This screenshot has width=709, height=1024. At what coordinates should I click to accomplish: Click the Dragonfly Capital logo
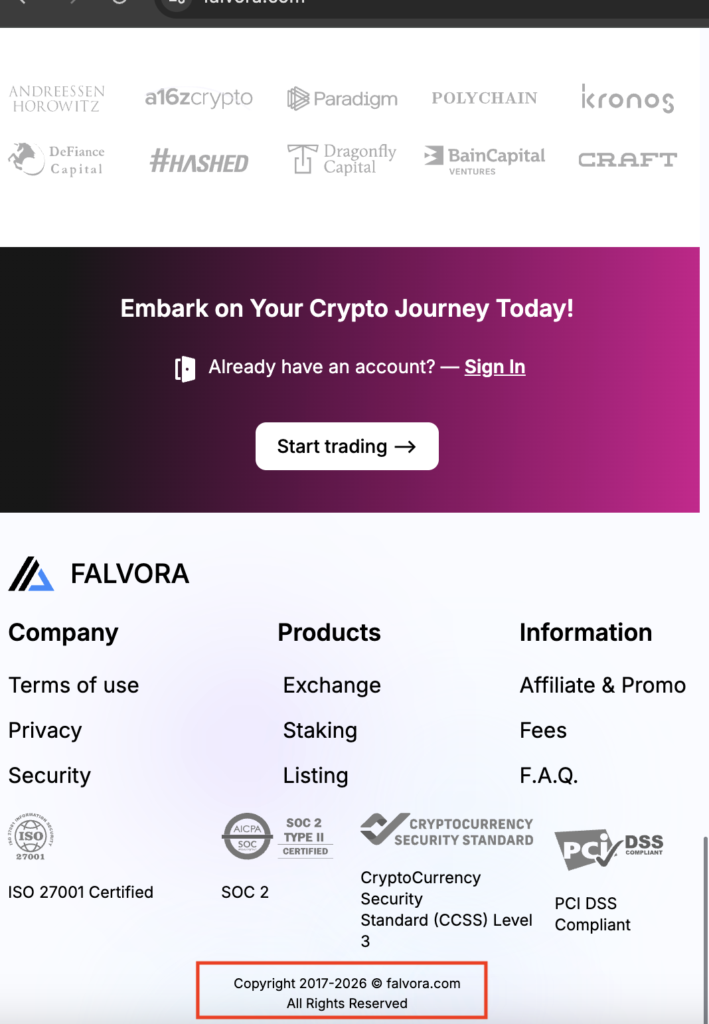[341, 159]
